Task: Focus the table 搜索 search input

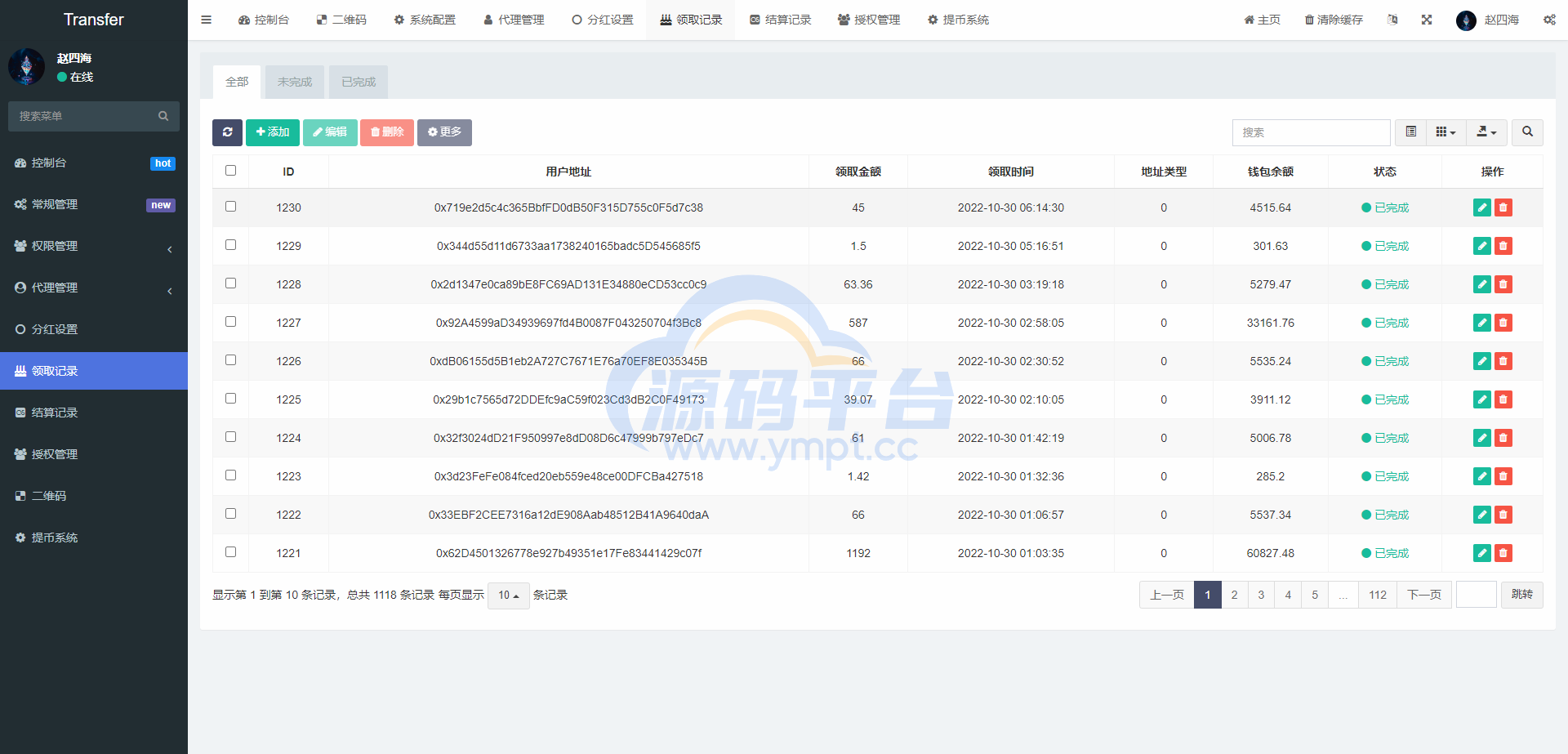Action: 1311,132
